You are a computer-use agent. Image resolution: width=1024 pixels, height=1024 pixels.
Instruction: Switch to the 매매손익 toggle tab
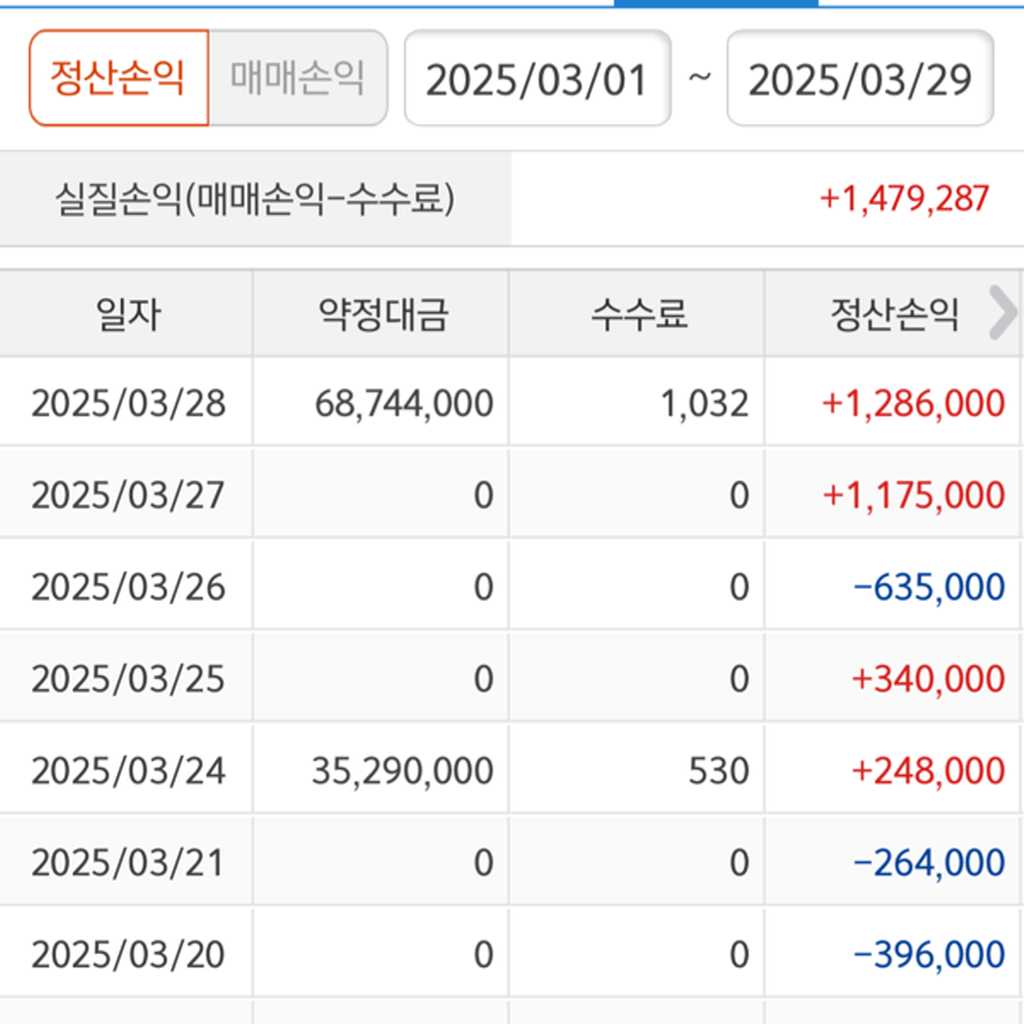(x=297, y=78)
